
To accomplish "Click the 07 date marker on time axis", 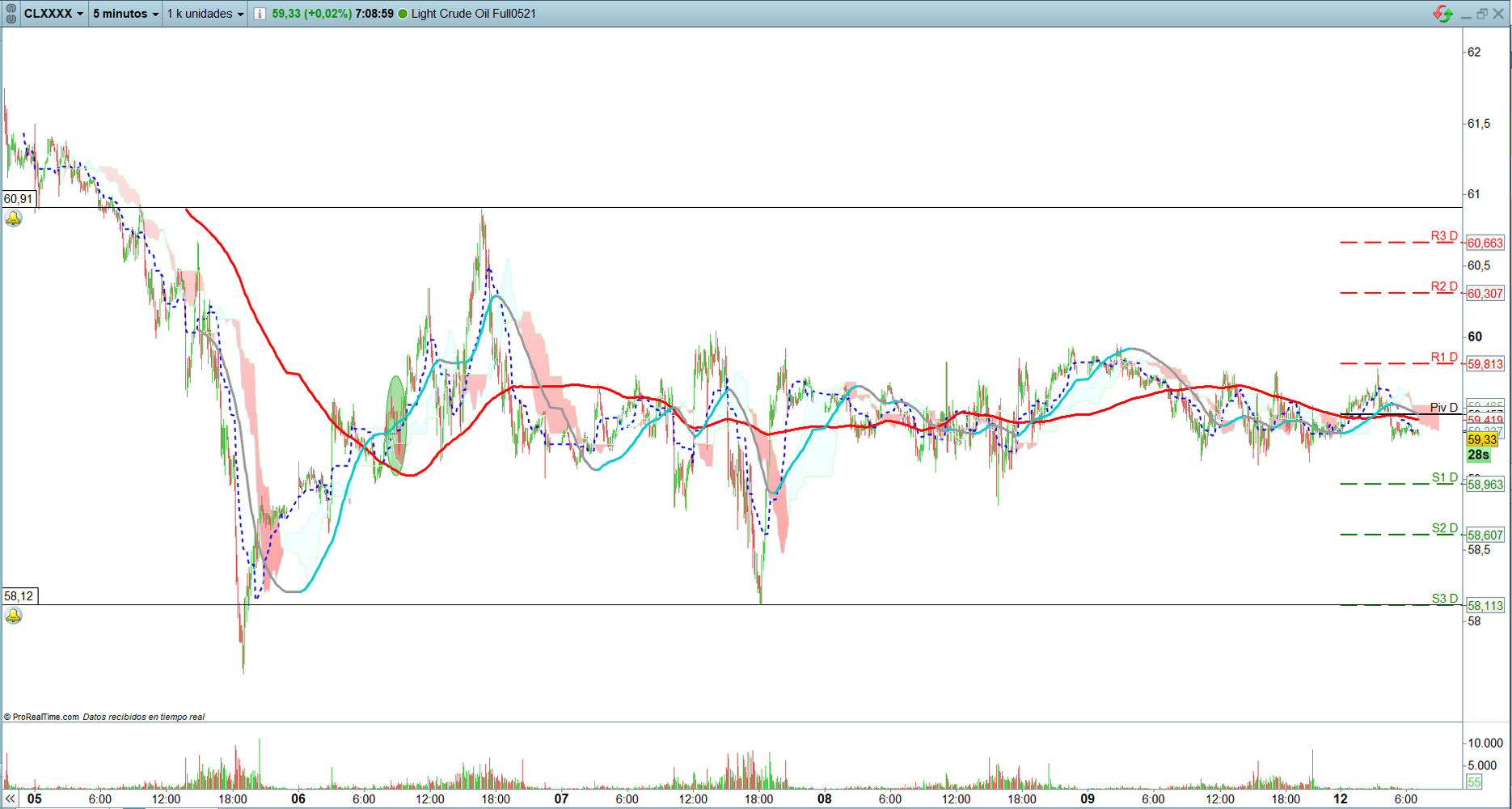I will click(561, 798).
